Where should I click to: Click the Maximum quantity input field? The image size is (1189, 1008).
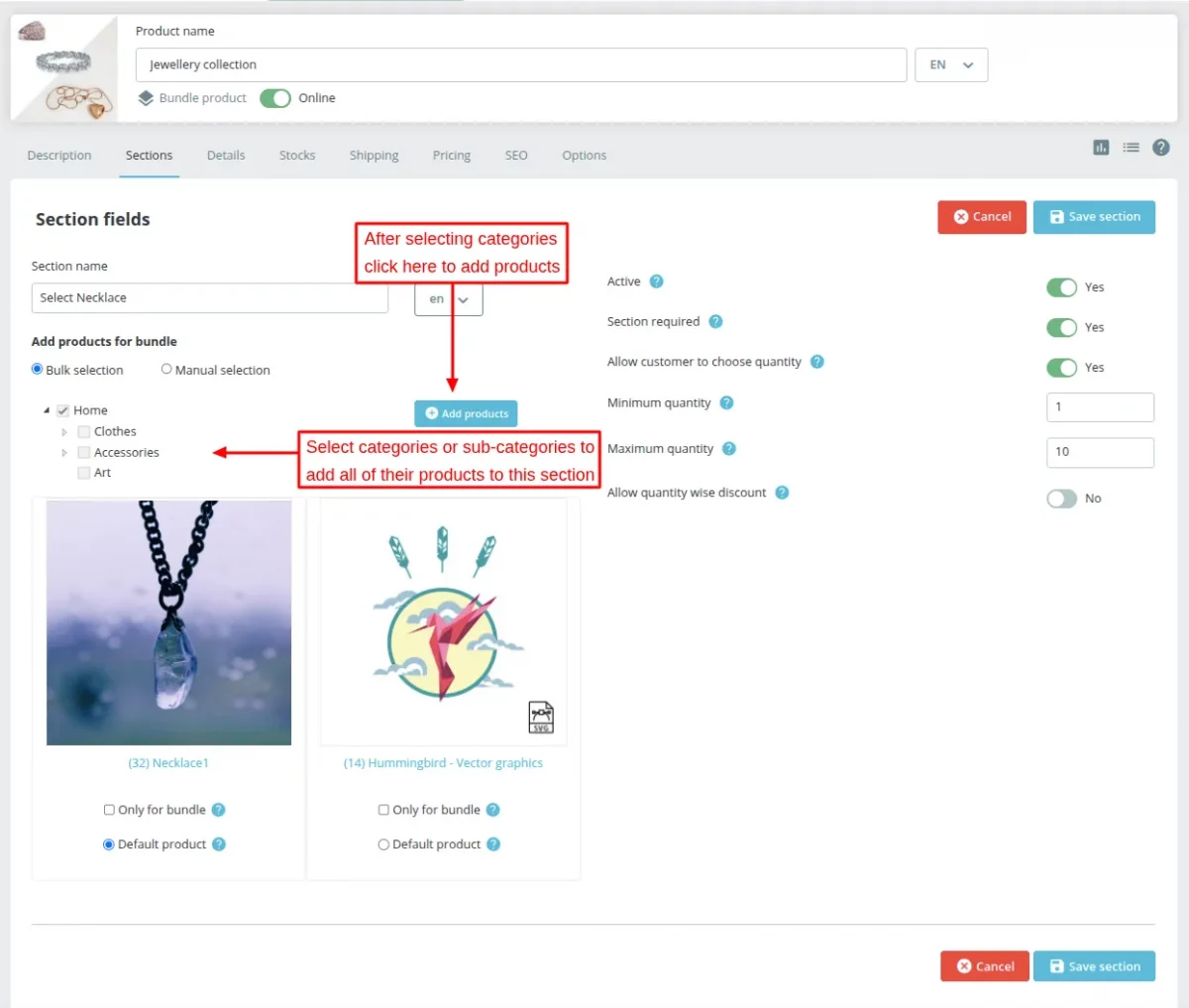(x=1100, y=452)
